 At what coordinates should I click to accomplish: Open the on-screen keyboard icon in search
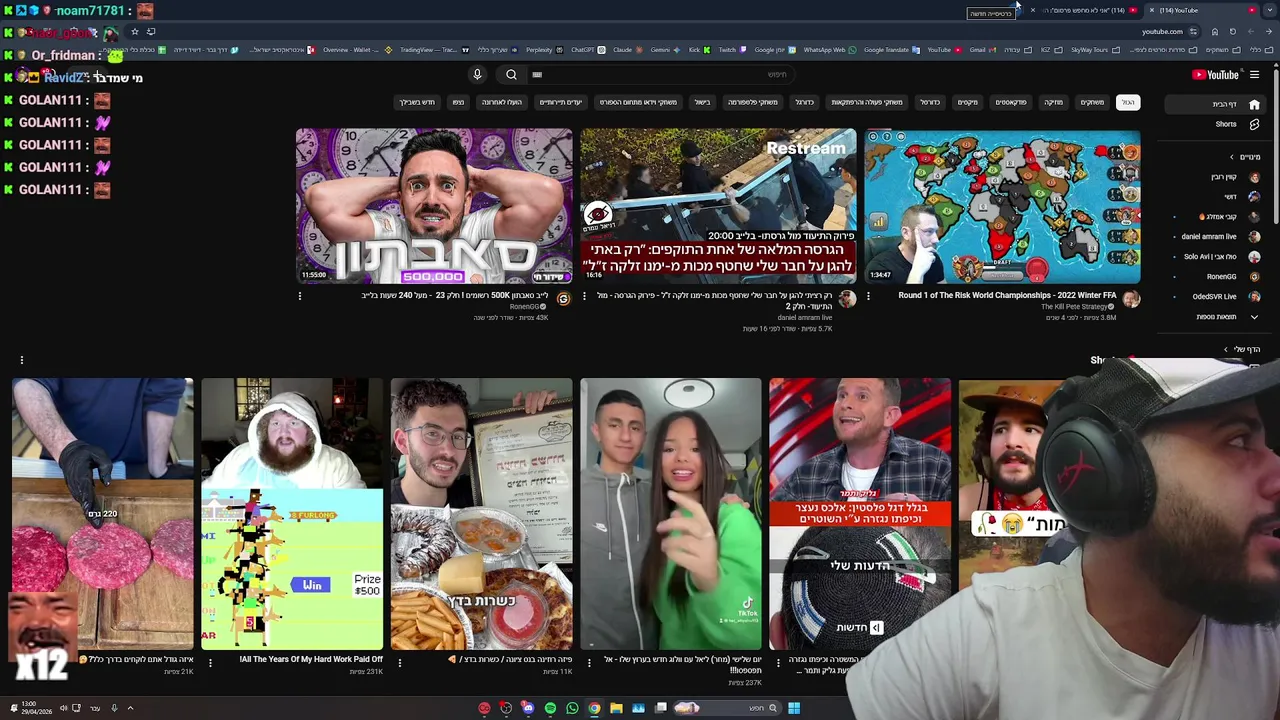(x=537, y=74)
